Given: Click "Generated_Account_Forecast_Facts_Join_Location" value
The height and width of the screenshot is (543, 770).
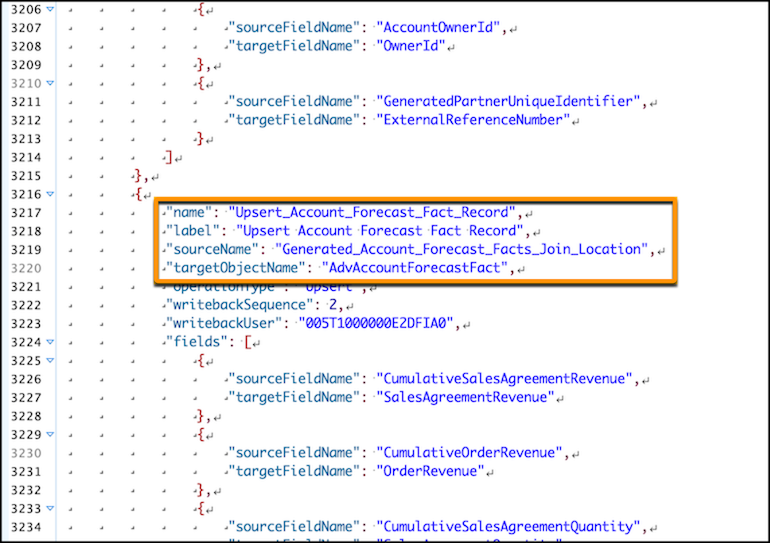Looking at the screenshot, I should 462,249.
